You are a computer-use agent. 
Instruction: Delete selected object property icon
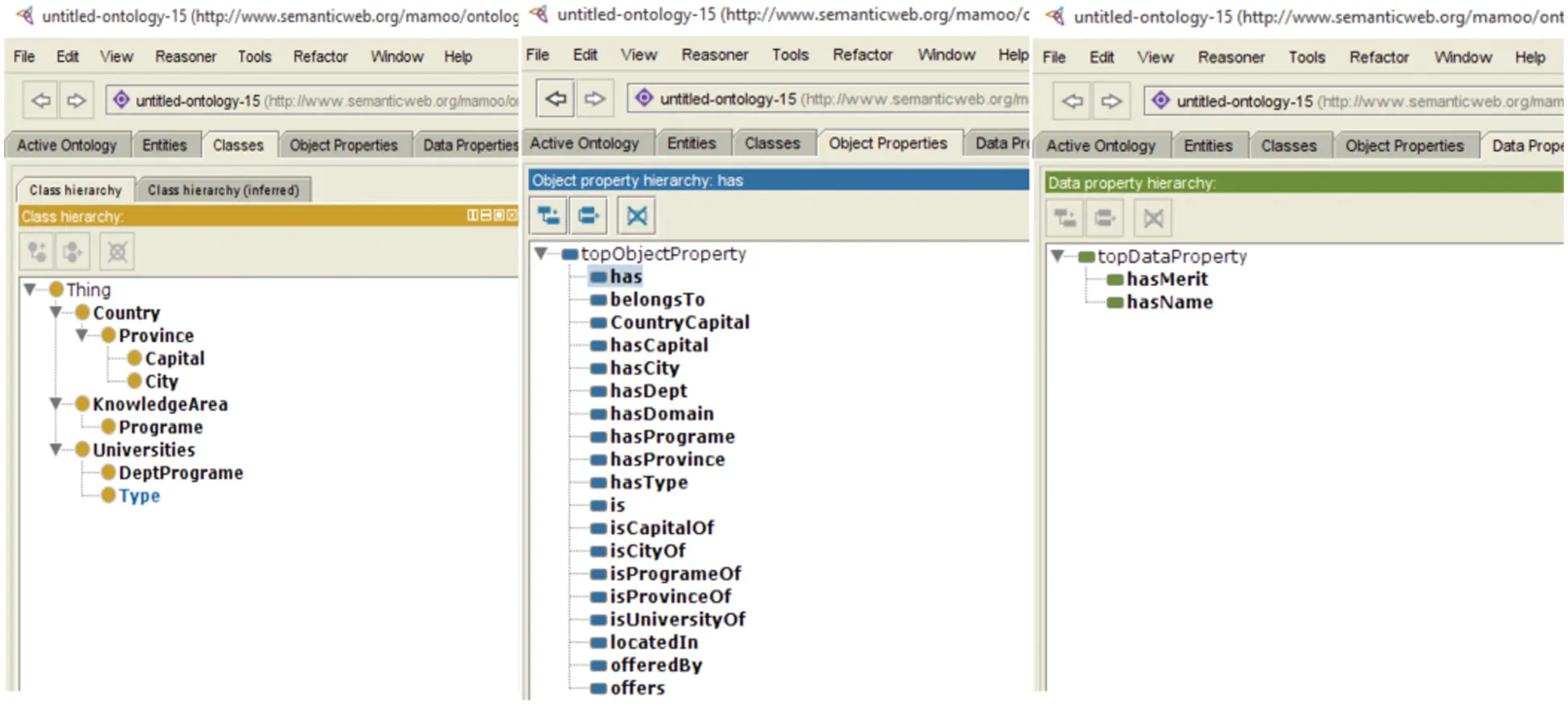point(637,215)
